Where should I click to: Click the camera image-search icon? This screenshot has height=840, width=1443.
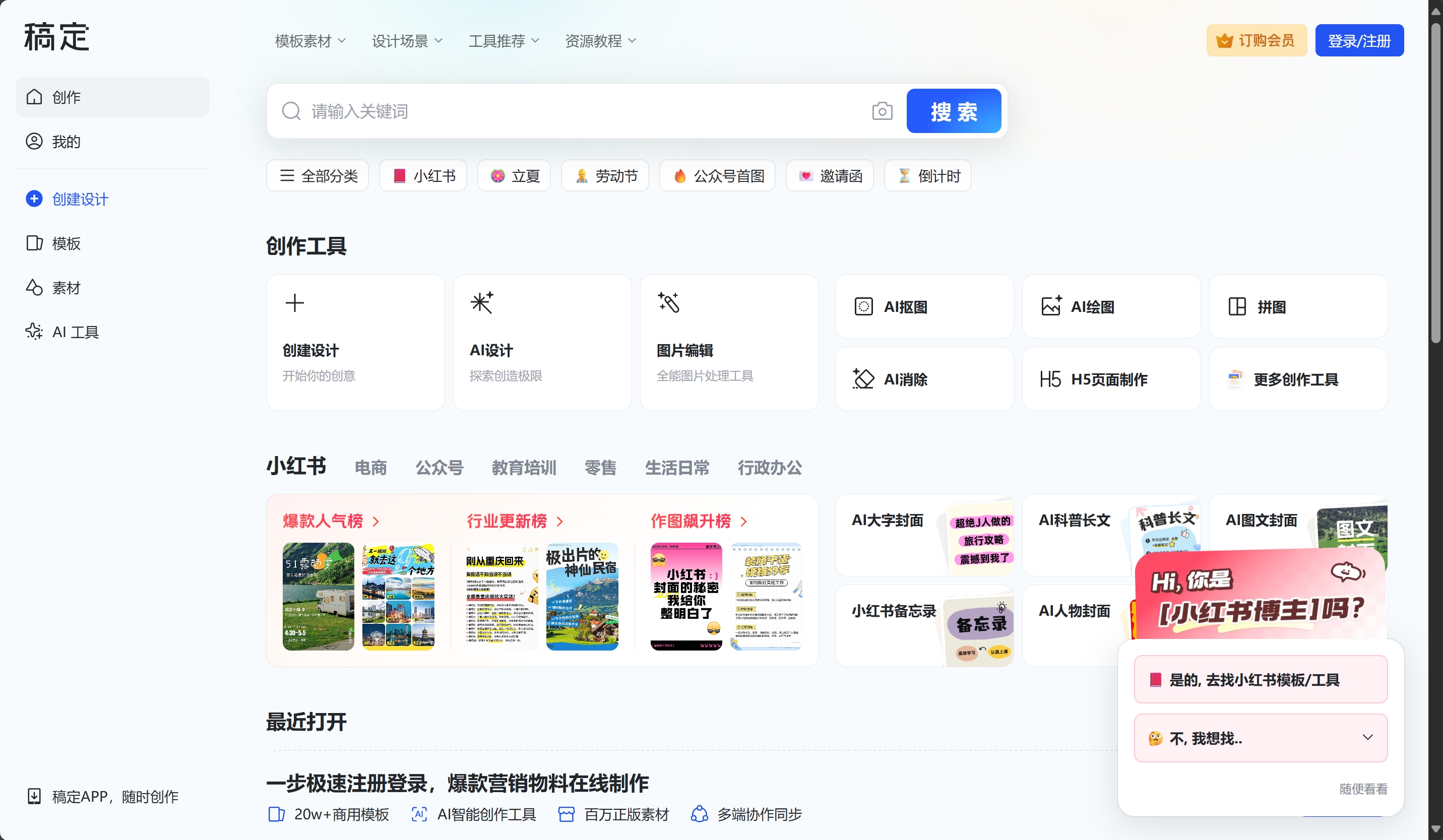click(x=882, y=111)
